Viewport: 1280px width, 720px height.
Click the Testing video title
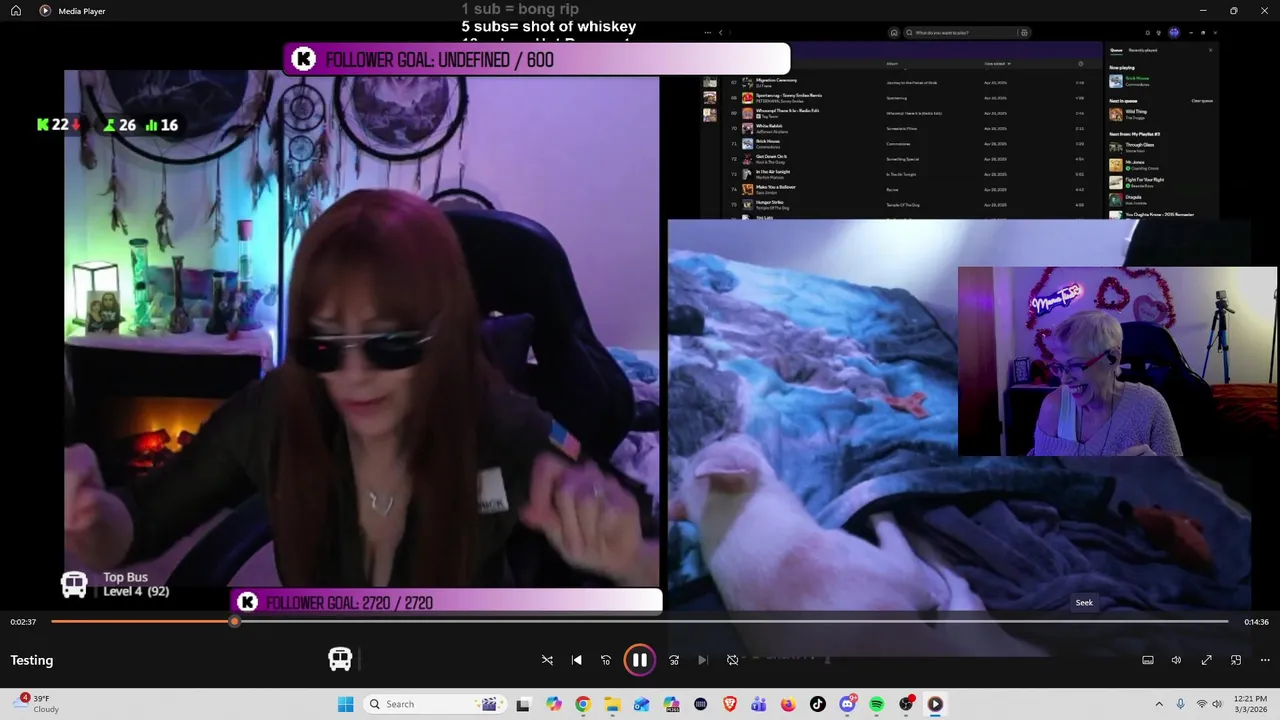(x=32, y=660)
